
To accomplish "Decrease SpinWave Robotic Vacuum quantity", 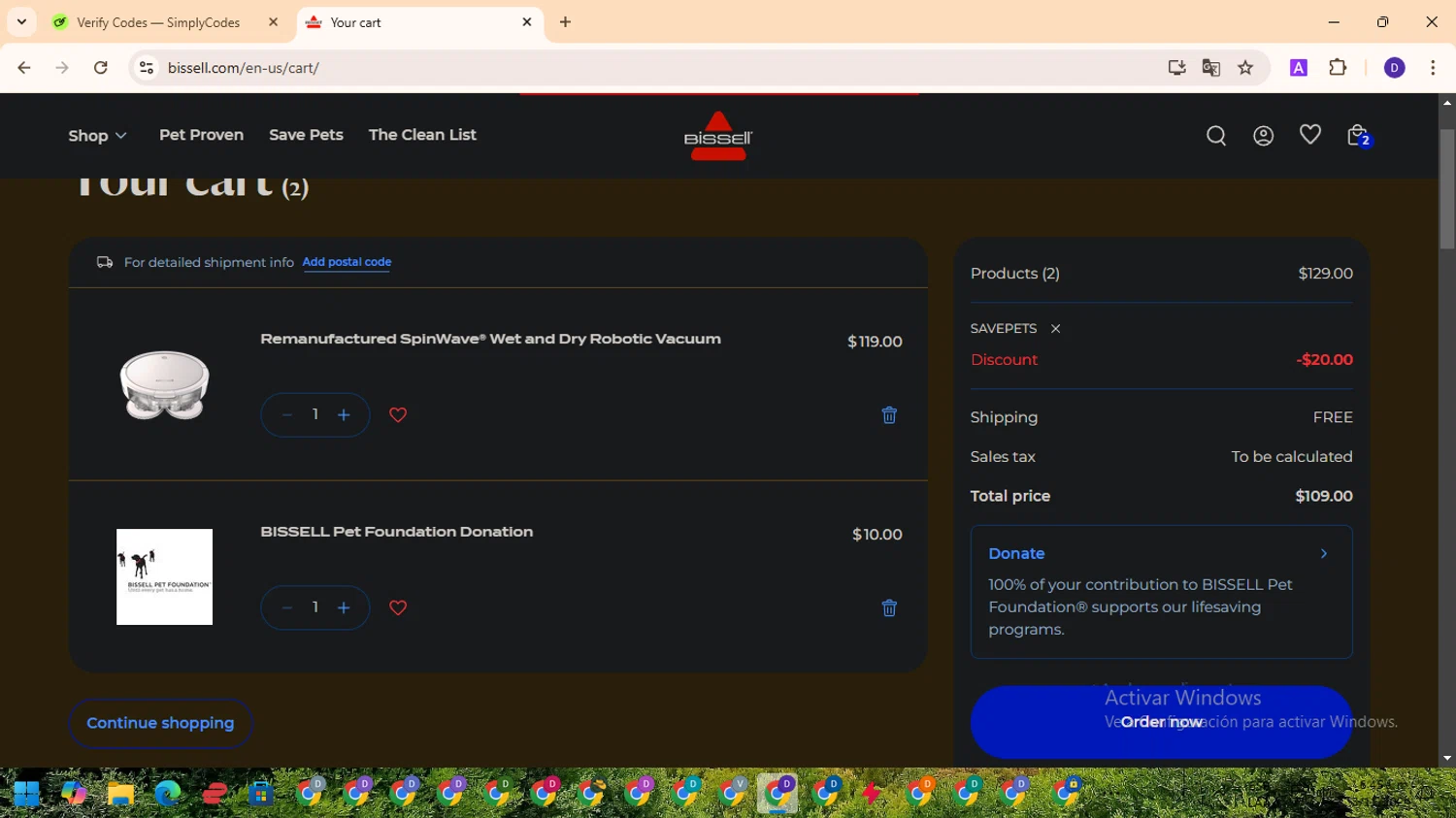I will (x=287, y=415).
